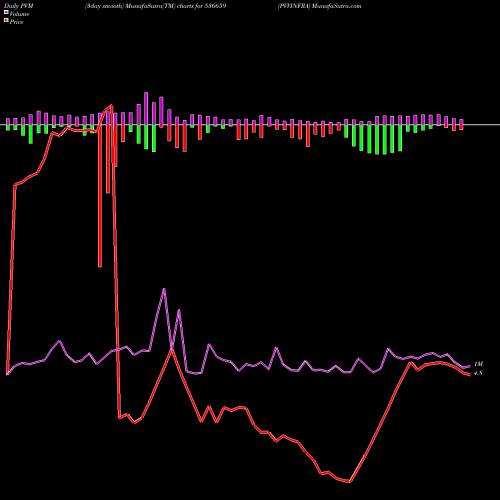Click the 'Volume' legend label
Image resolution: width=500 pixels, height=500 pixels.
coord(19,14)
